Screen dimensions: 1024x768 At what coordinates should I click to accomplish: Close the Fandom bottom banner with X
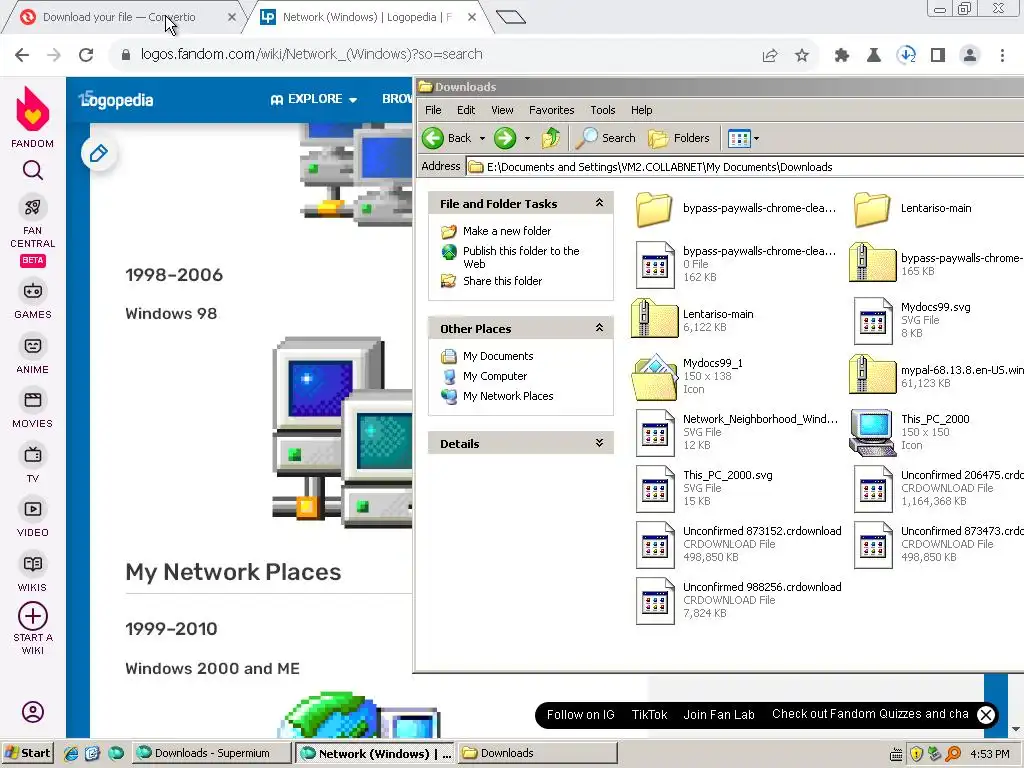click(x=985, y=715)
